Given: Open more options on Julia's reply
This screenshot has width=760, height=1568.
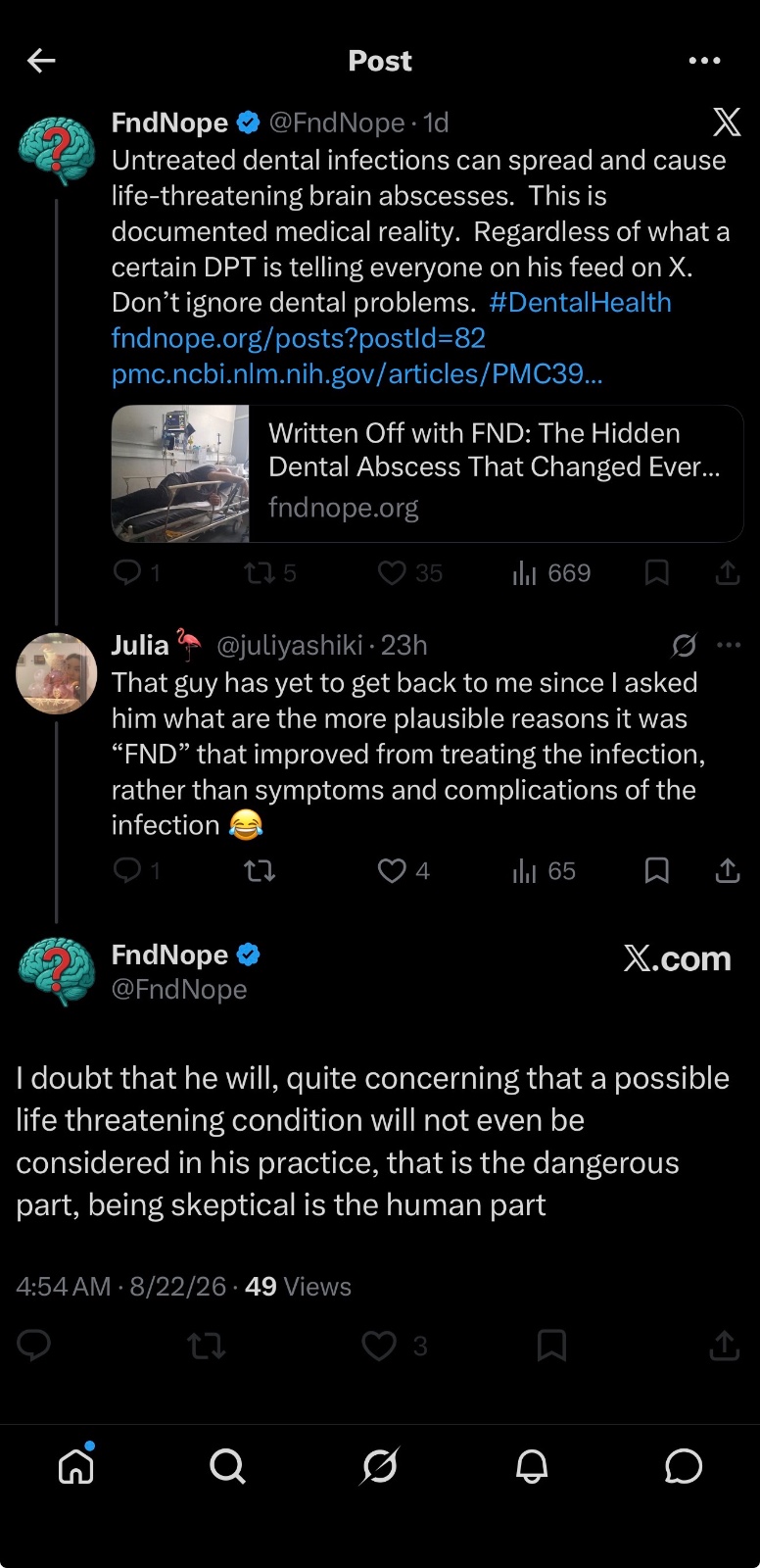Looking at the screenshot, I should 729,645.
